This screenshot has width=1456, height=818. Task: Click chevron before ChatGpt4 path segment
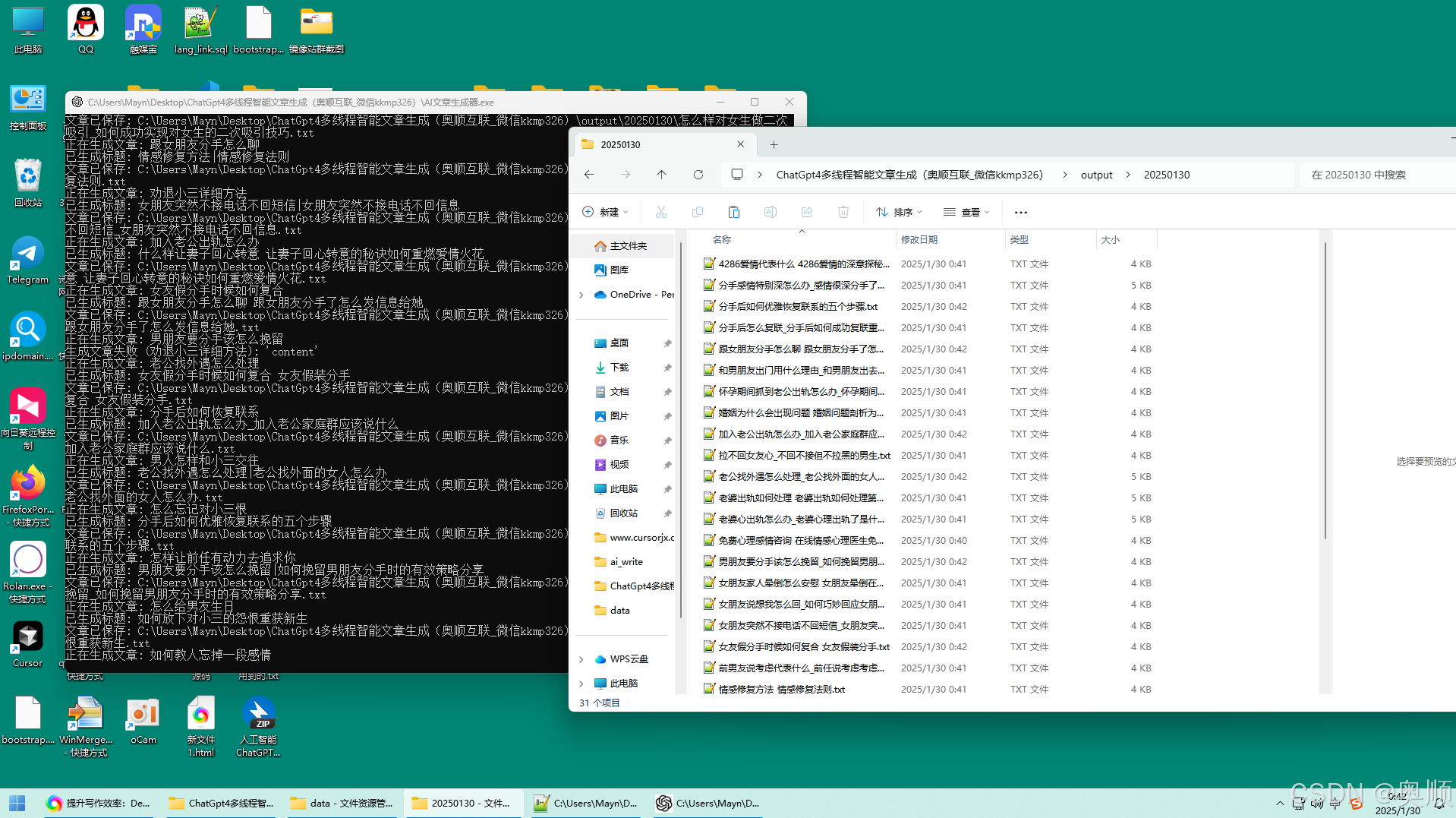tap(760, 175)
